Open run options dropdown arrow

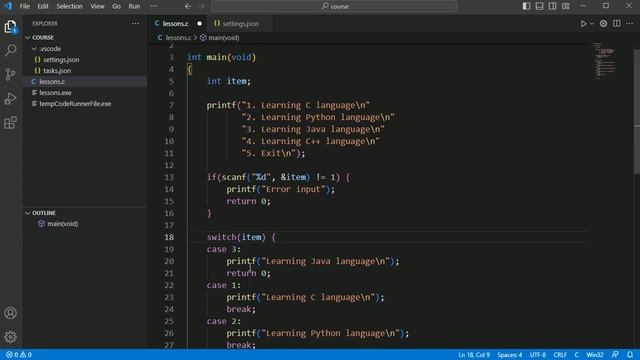[592, 24]
